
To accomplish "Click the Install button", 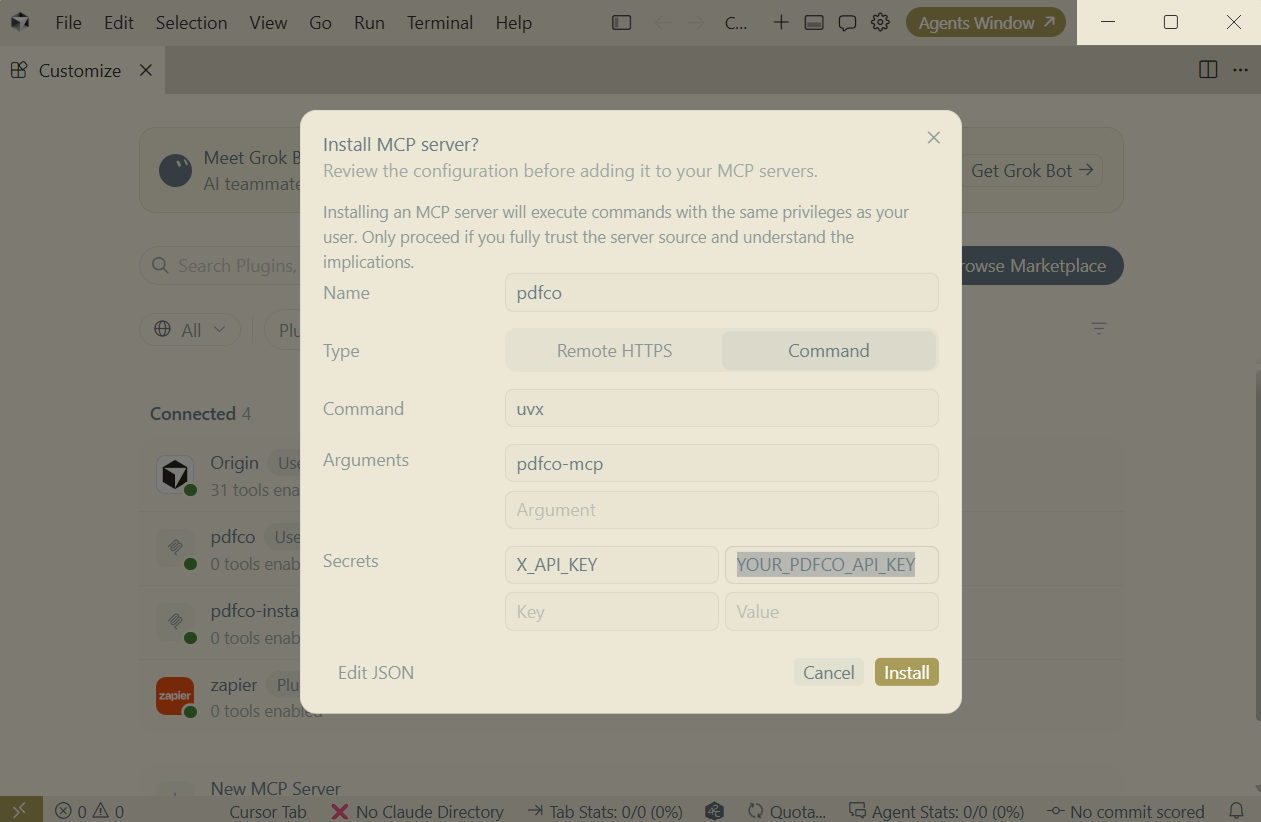I will click(x=907, y=673).
